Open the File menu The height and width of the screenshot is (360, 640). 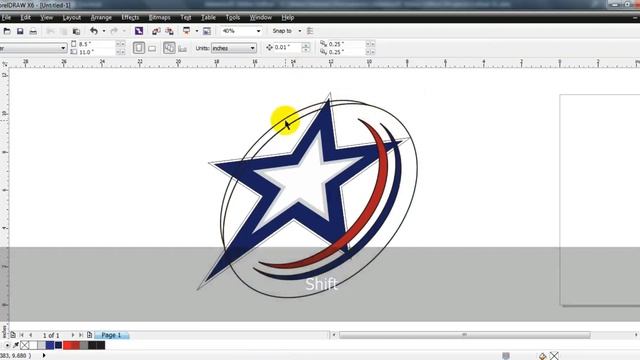pyautogui.click(x=6, y=18)
